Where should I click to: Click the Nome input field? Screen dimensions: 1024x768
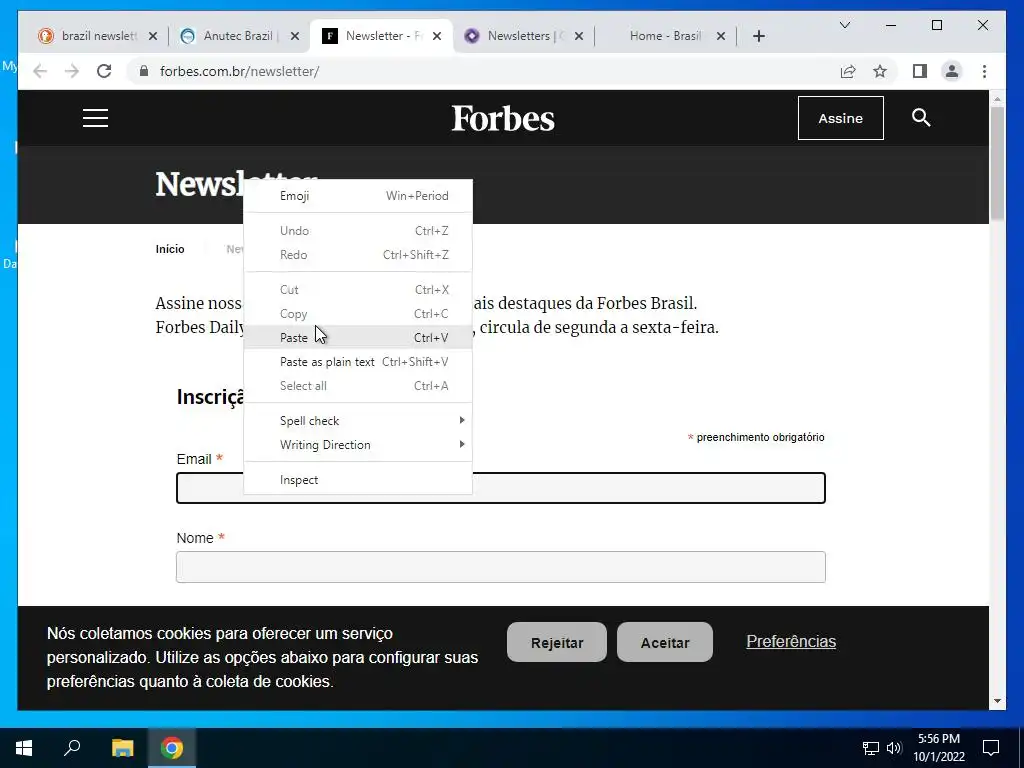click(x=501, y=567)
